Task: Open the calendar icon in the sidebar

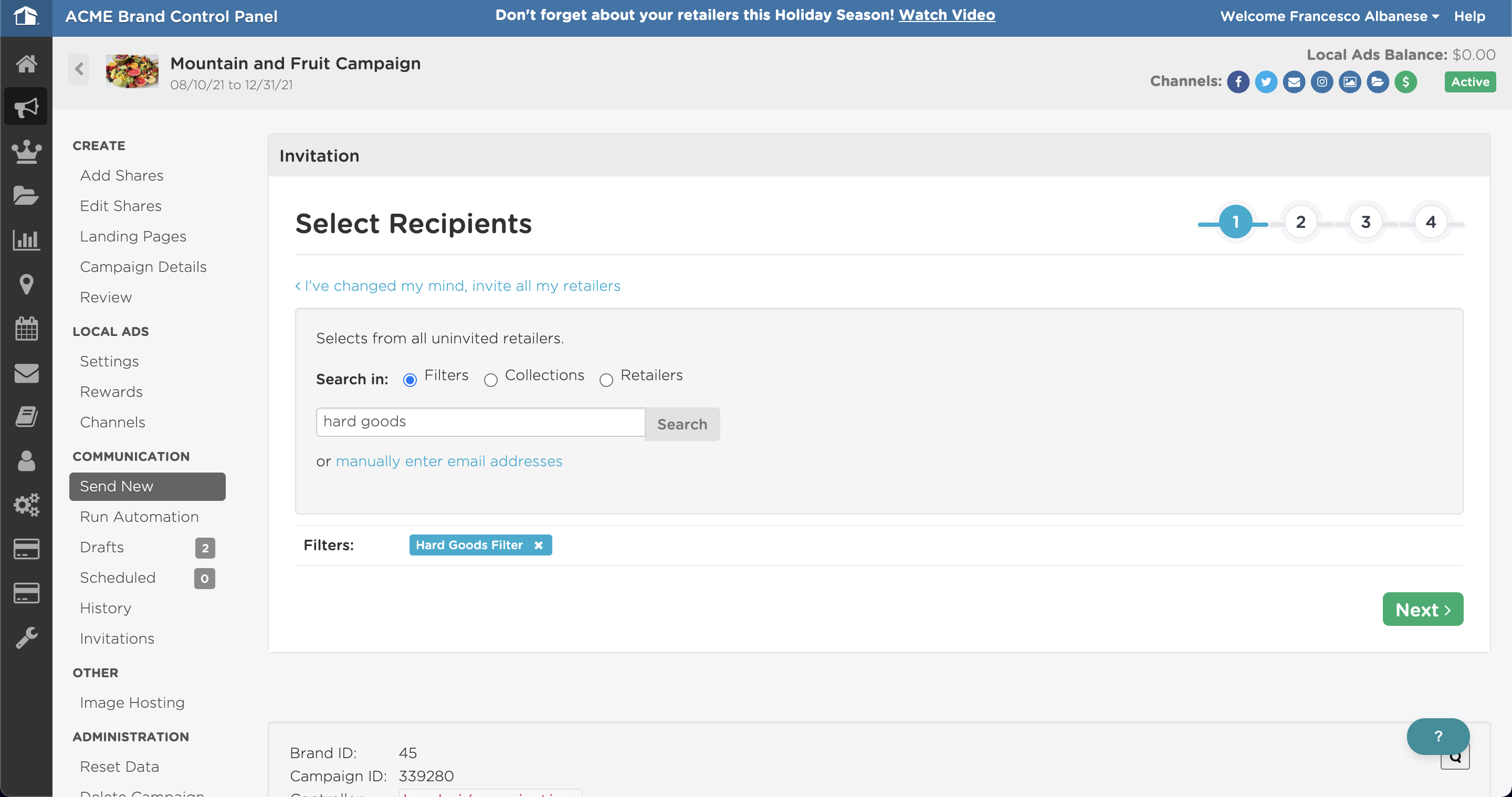Action: click(x=26, y=328)
